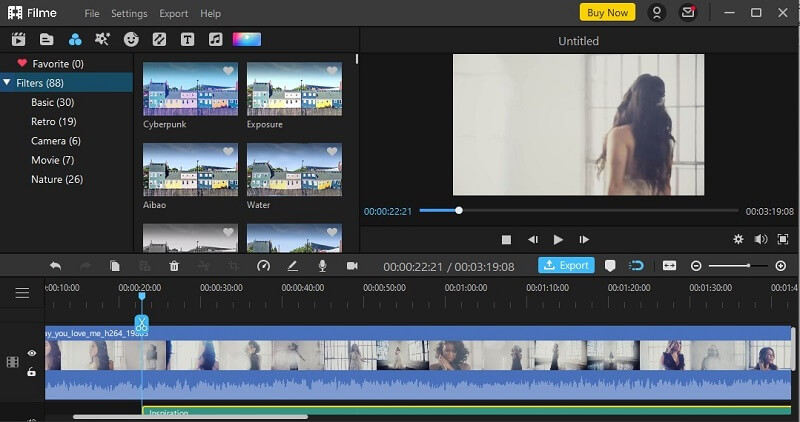Screen dimensions: 800x422
Task: Click the Filme logo
Action: [x=32, y=12]
